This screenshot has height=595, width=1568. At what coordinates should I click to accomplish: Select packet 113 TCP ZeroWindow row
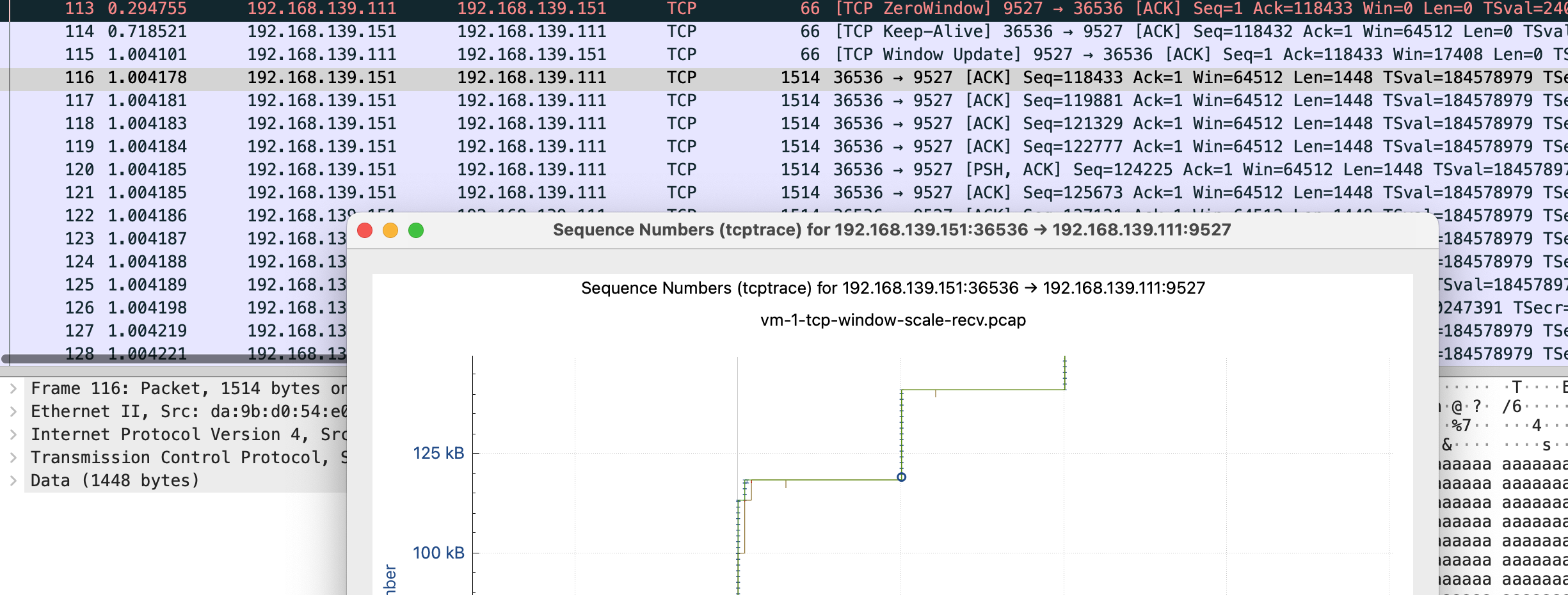pos(512,9)
